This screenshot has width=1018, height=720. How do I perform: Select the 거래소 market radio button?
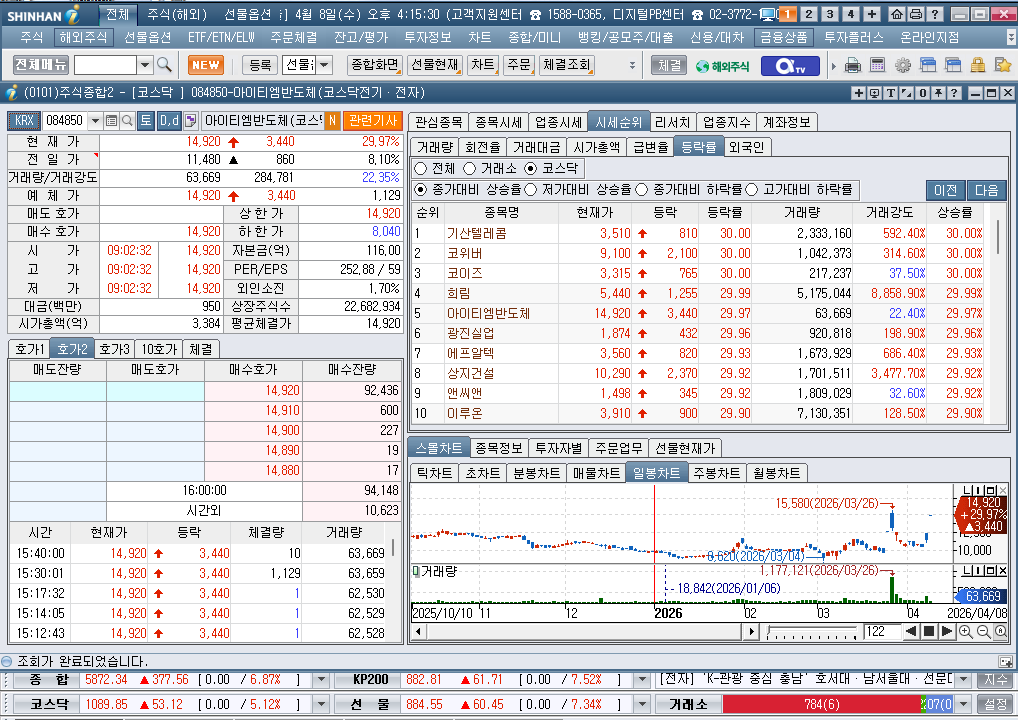pyautogui.click(x=470, y=169)
